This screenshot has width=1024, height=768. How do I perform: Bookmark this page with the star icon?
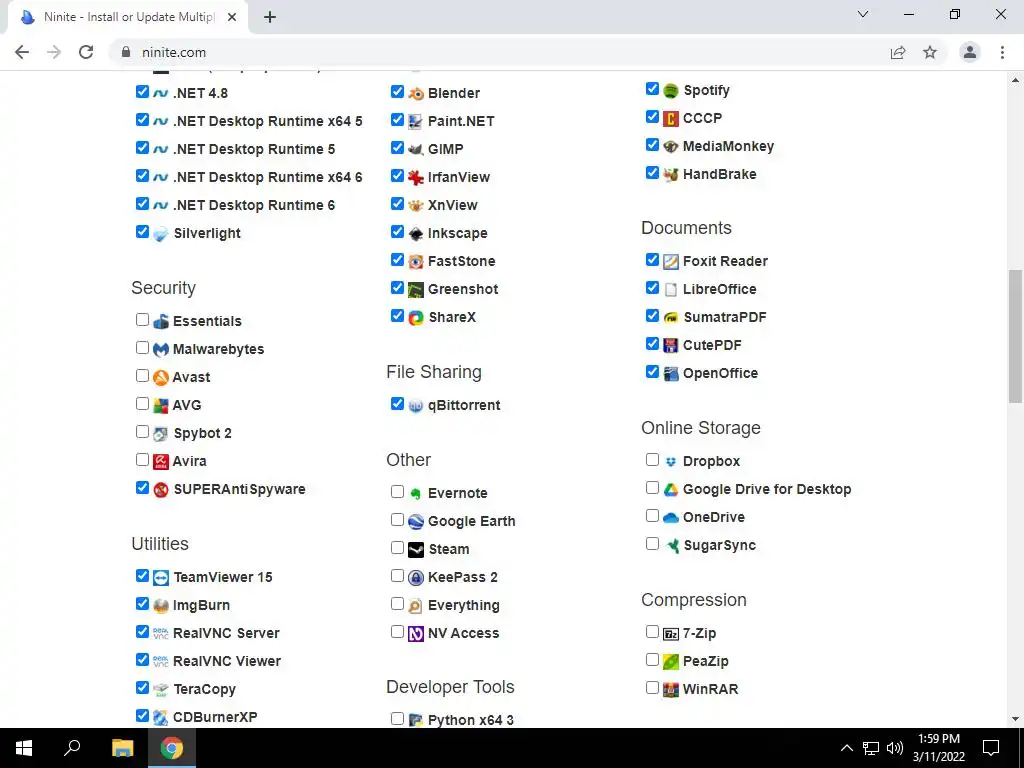[930, 52]
